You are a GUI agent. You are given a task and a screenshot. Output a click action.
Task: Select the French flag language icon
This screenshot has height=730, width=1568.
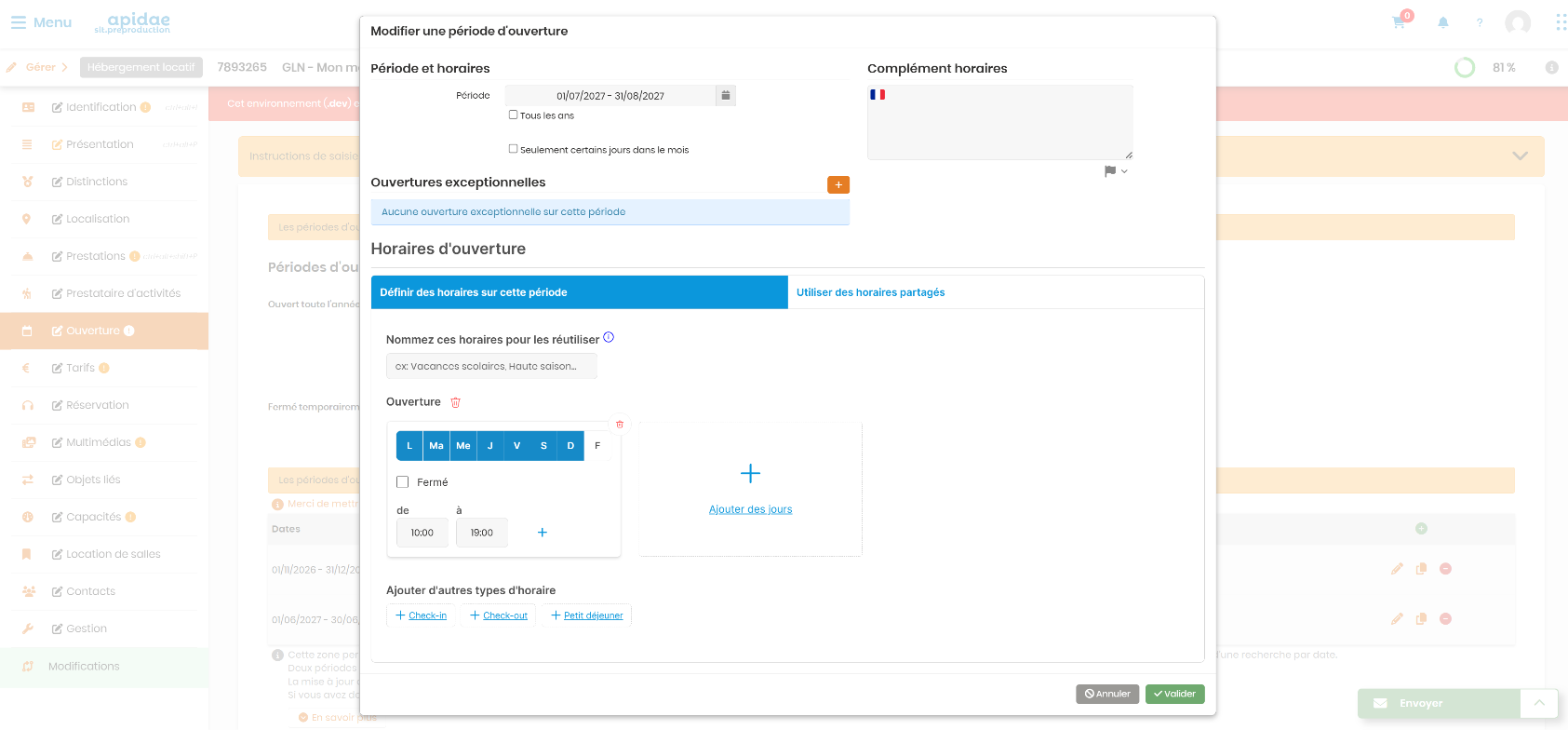pos(878,94)
